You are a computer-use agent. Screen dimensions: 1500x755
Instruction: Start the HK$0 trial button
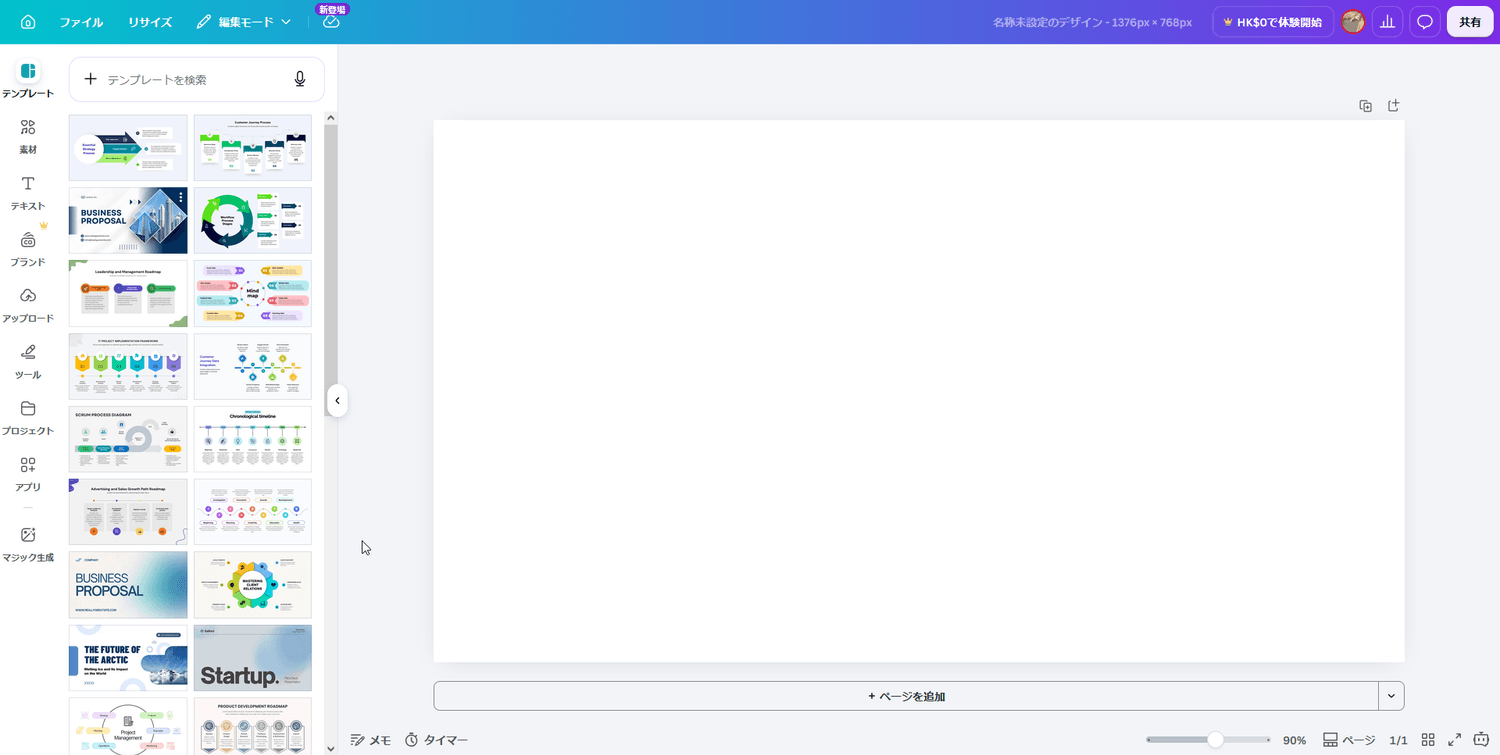[1272, 22]
